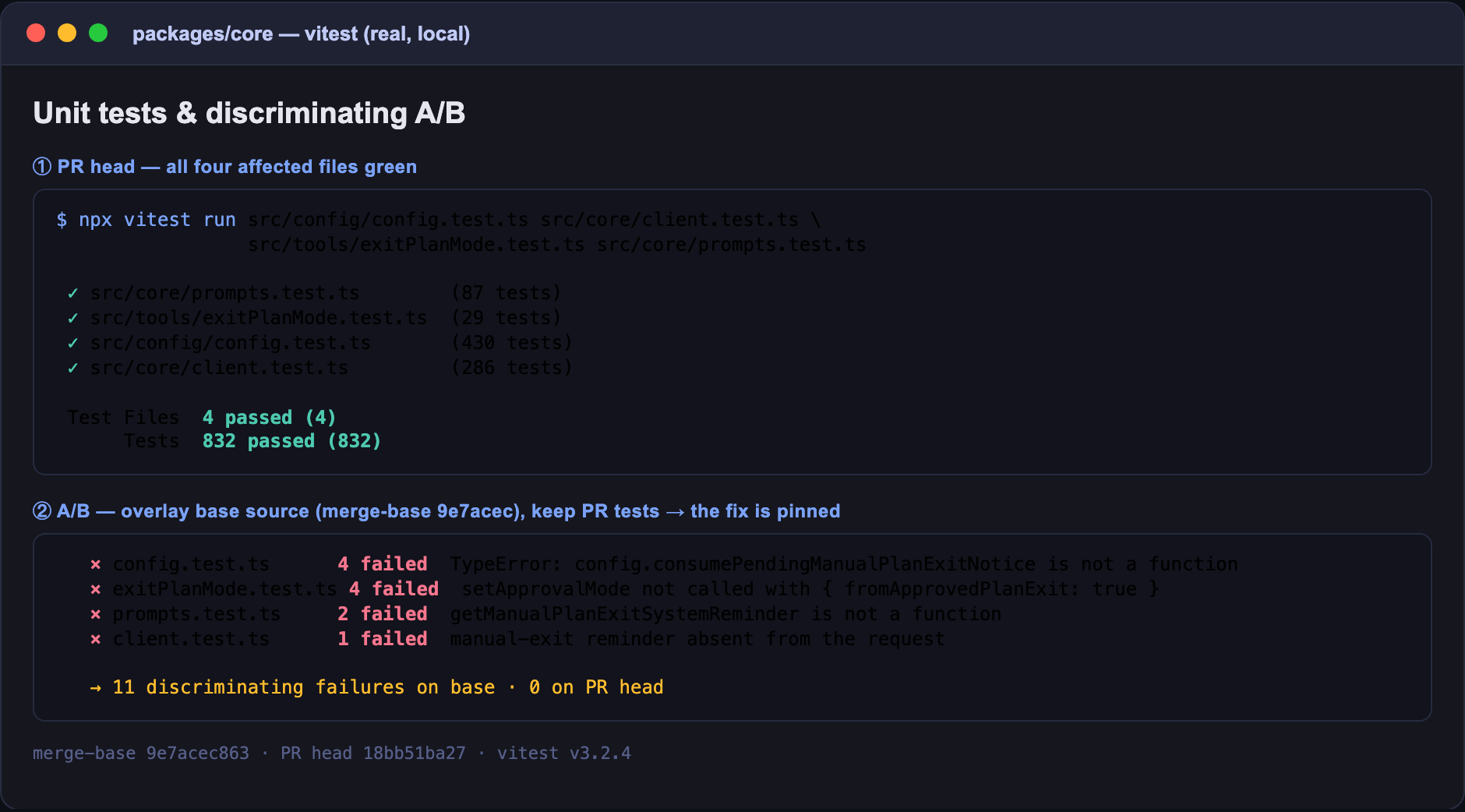Click the green check beside src/config/config.test.ts result

[72, 344]
